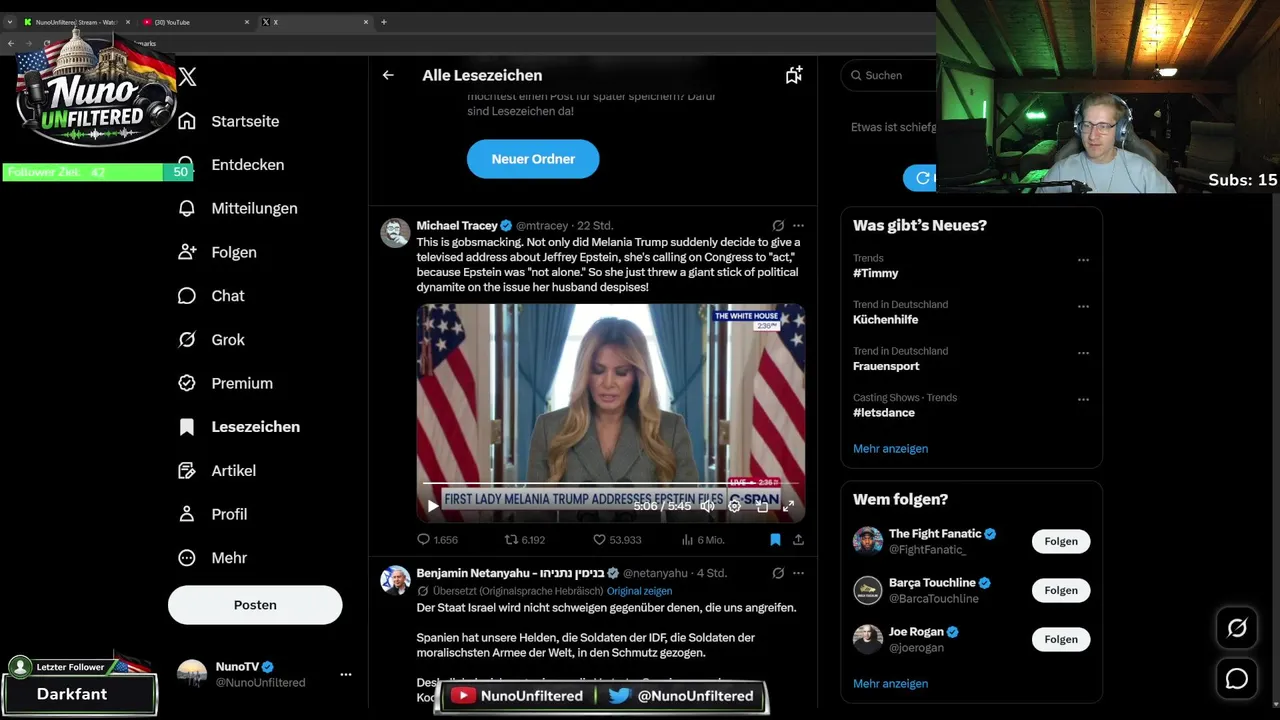Click Mehr anzeigen under trends
The width and height of the screenshot is (1280, 720).
890,449
